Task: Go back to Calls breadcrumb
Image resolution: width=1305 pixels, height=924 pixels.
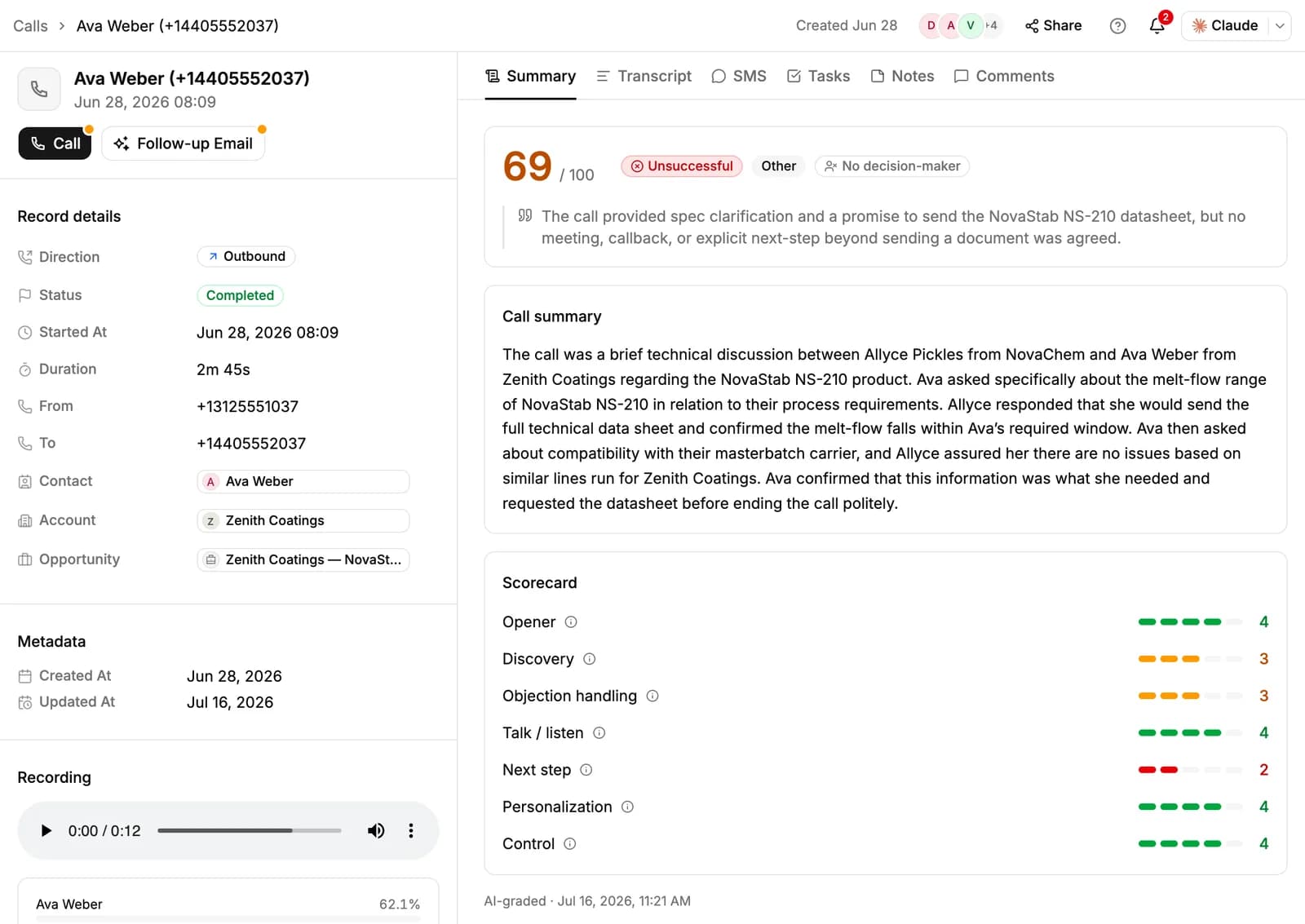Action: tap(31, 26)
